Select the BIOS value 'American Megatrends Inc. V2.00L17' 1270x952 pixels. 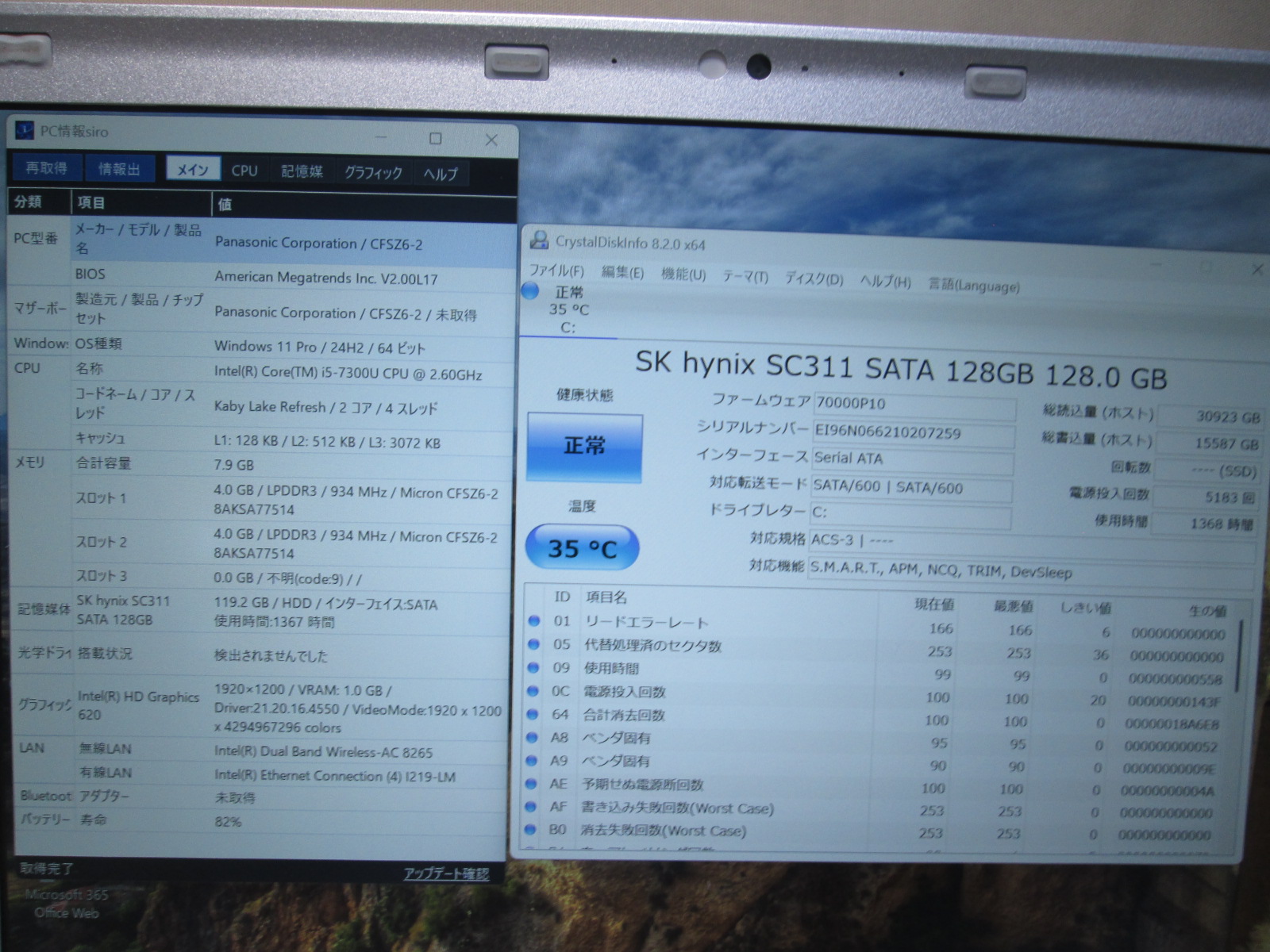[325, 278]
